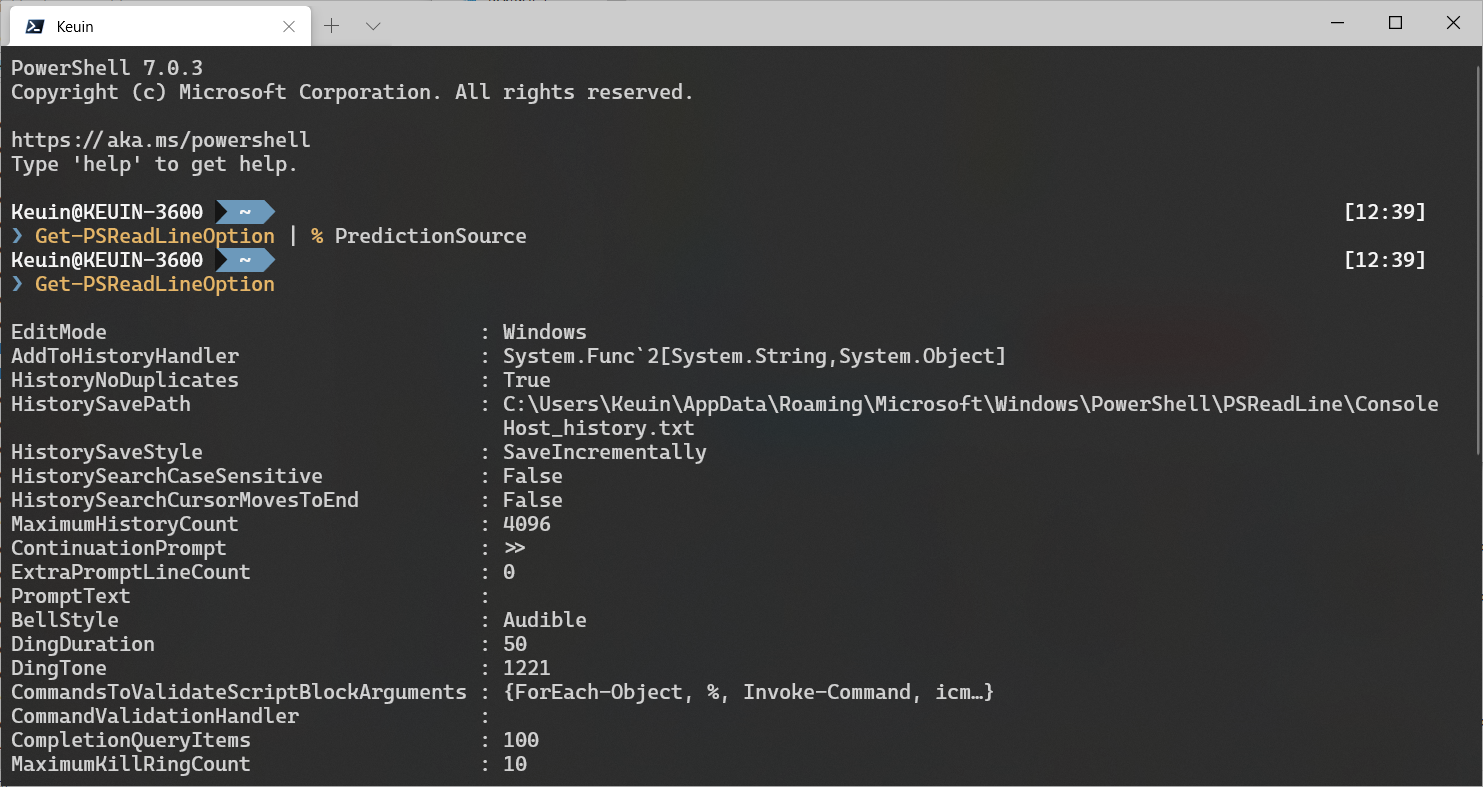This screenshot has width=1483, height=787.
Task: Open a new tab with the plus button
Action: click(x=331, y=27)
